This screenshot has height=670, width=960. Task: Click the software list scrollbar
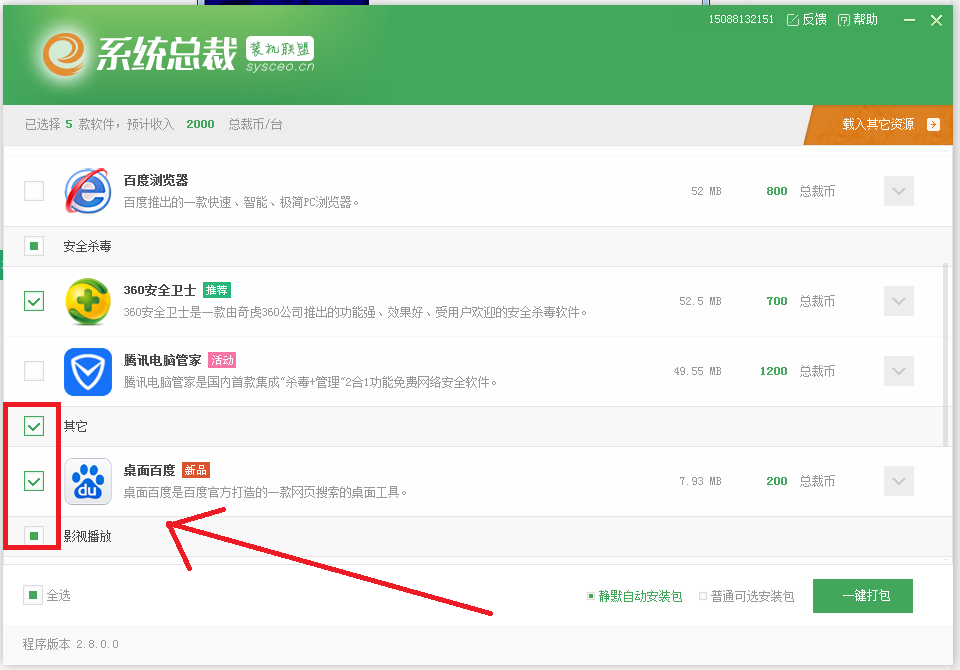click(x=946, y=355)
